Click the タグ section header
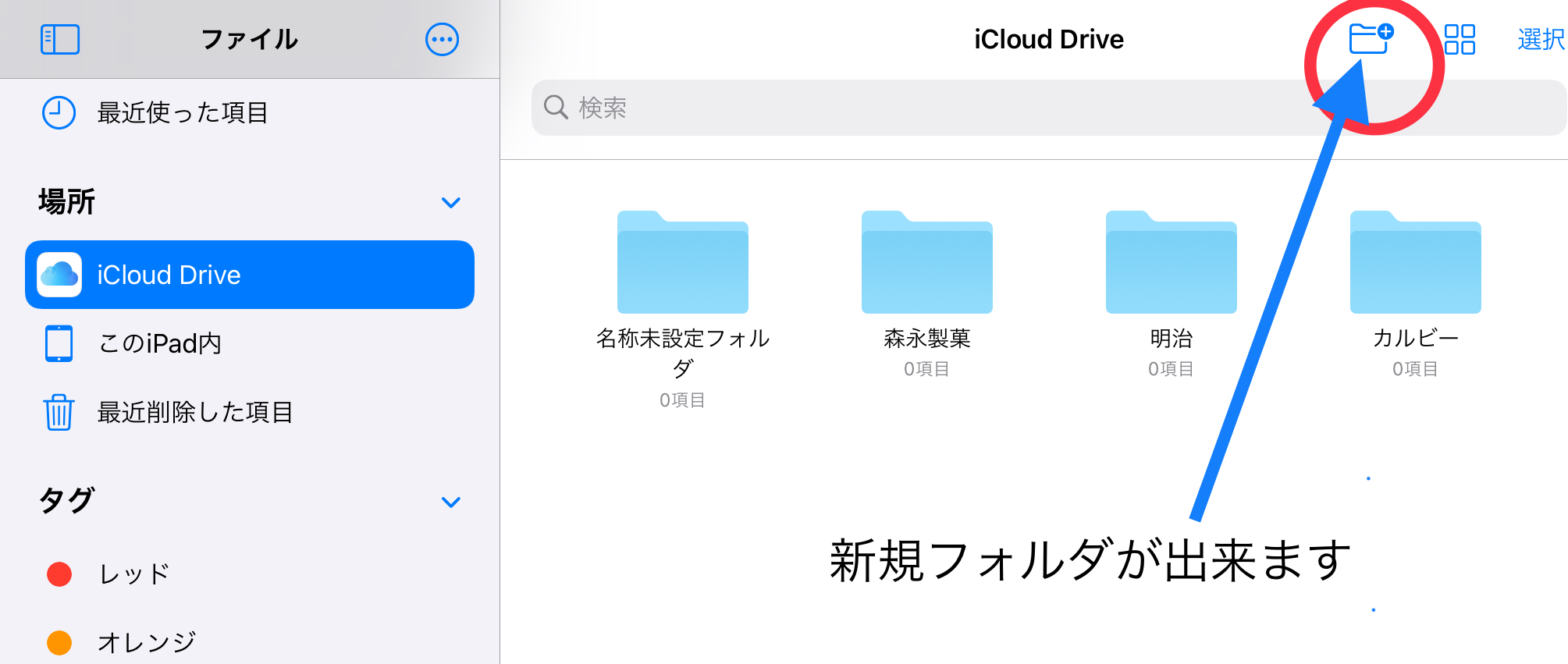Viewport: 1568px width, 664px height. 67,500
